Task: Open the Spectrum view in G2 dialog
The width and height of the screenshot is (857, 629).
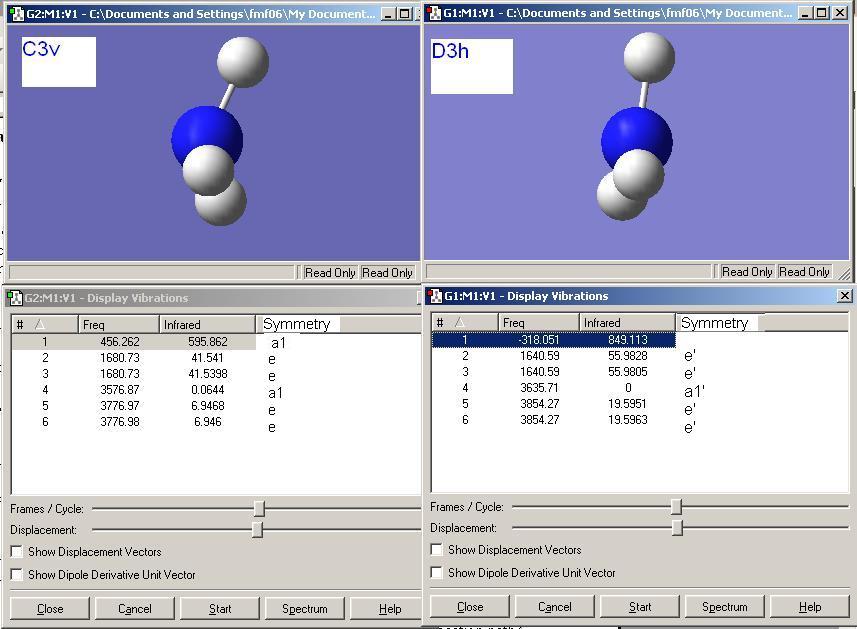Action: tap(304, 609)
